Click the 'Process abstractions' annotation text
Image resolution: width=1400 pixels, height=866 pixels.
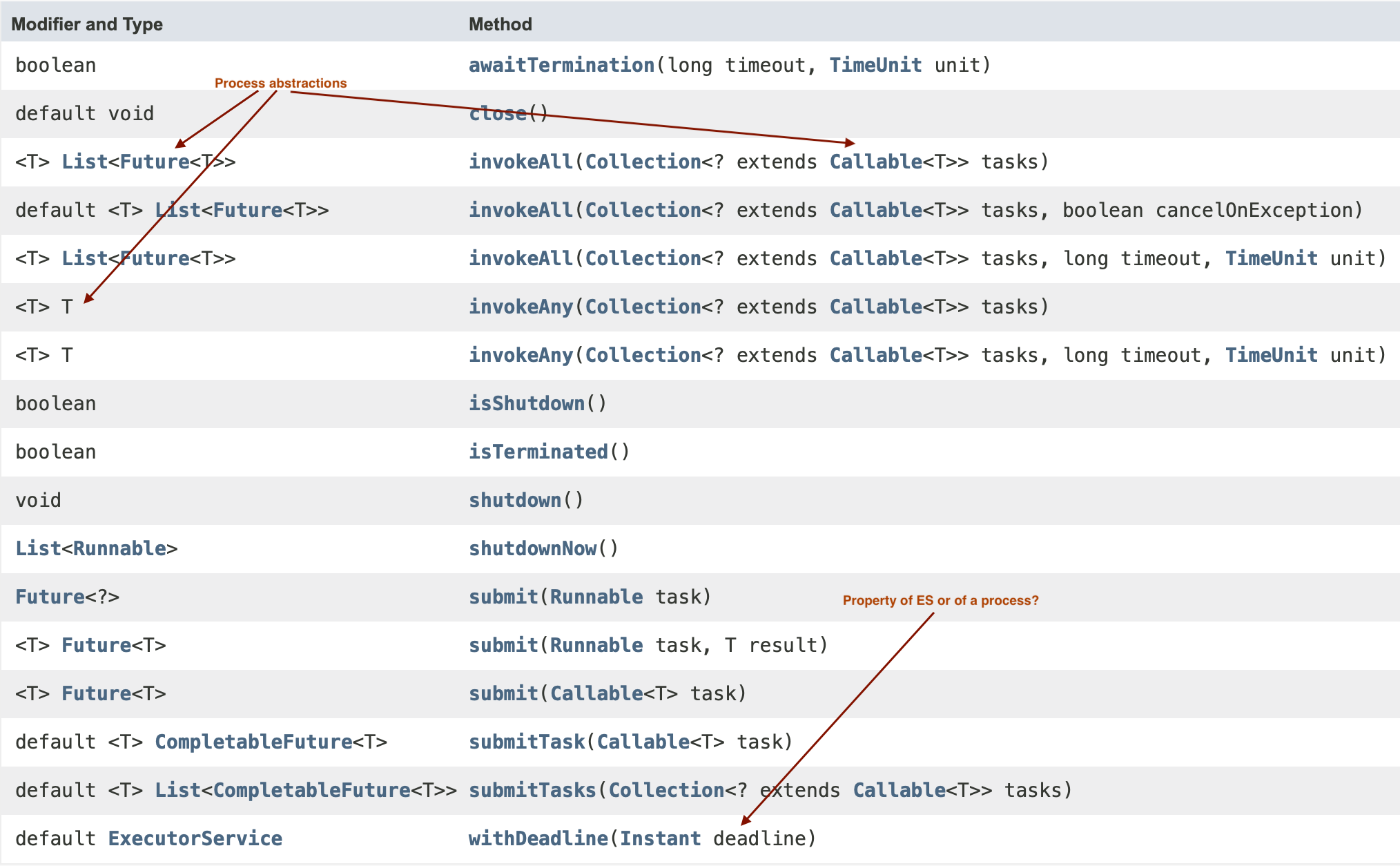[280, 83]
